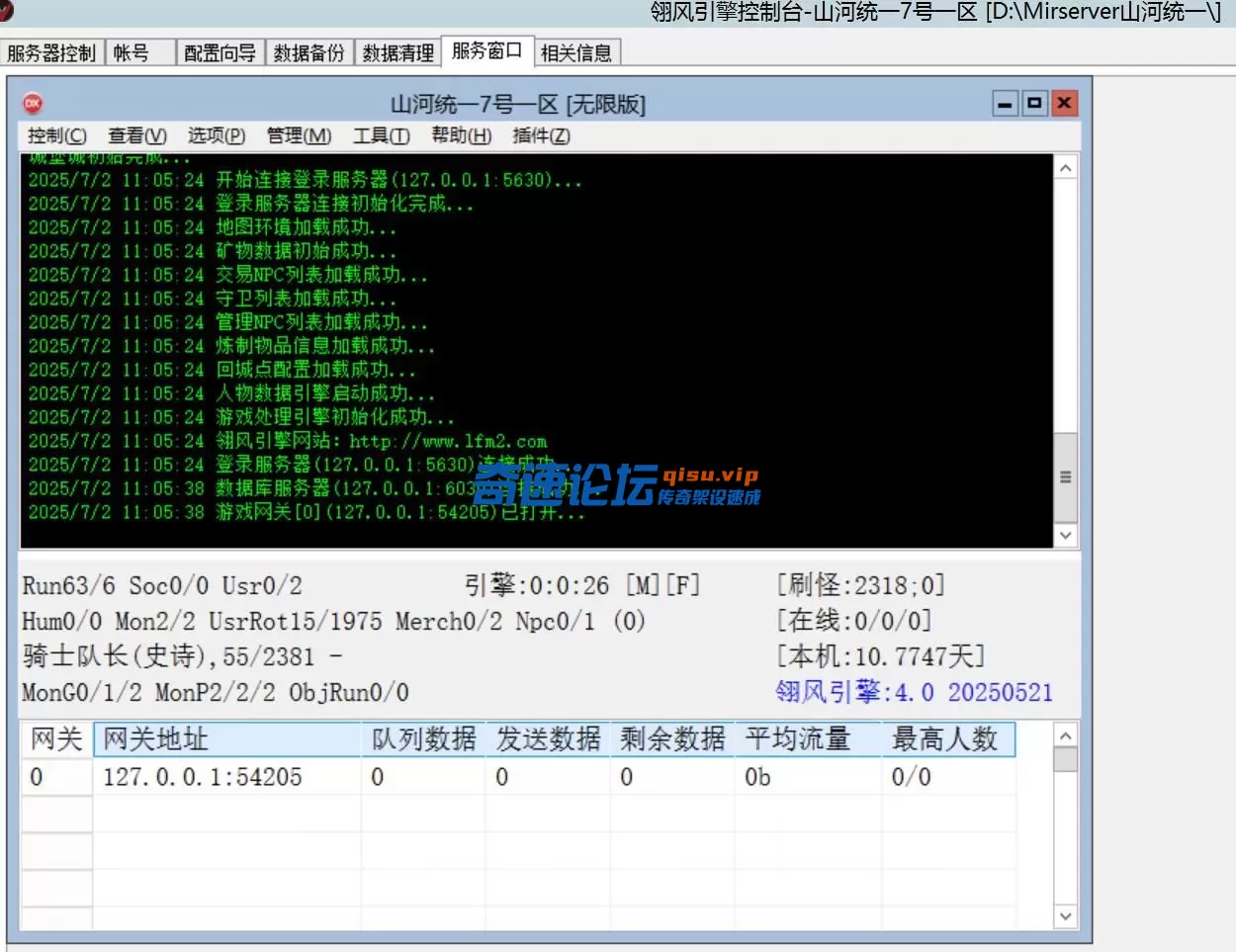Click the 游戏网关[0] log line
The width and height of the screenshot is (1236, 952).
tap(306, 512)
